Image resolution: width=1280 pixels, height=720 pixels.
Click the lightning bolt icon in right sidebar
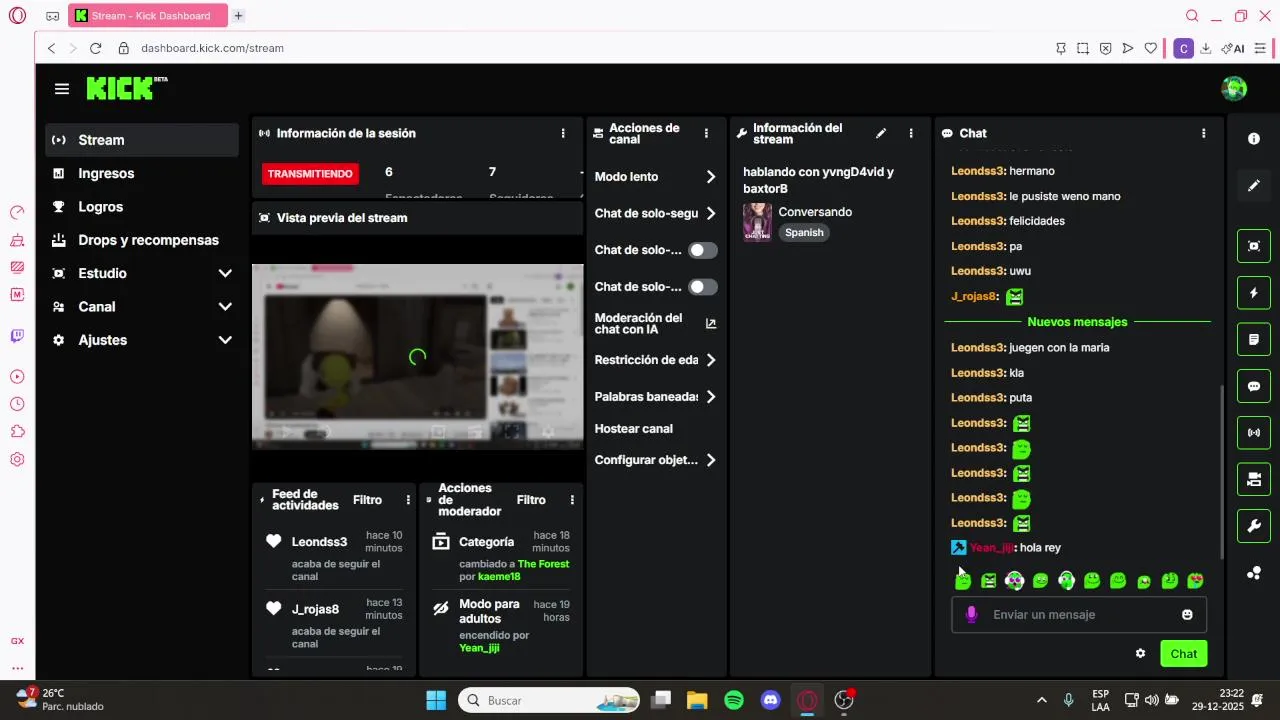click(1254, 293)
